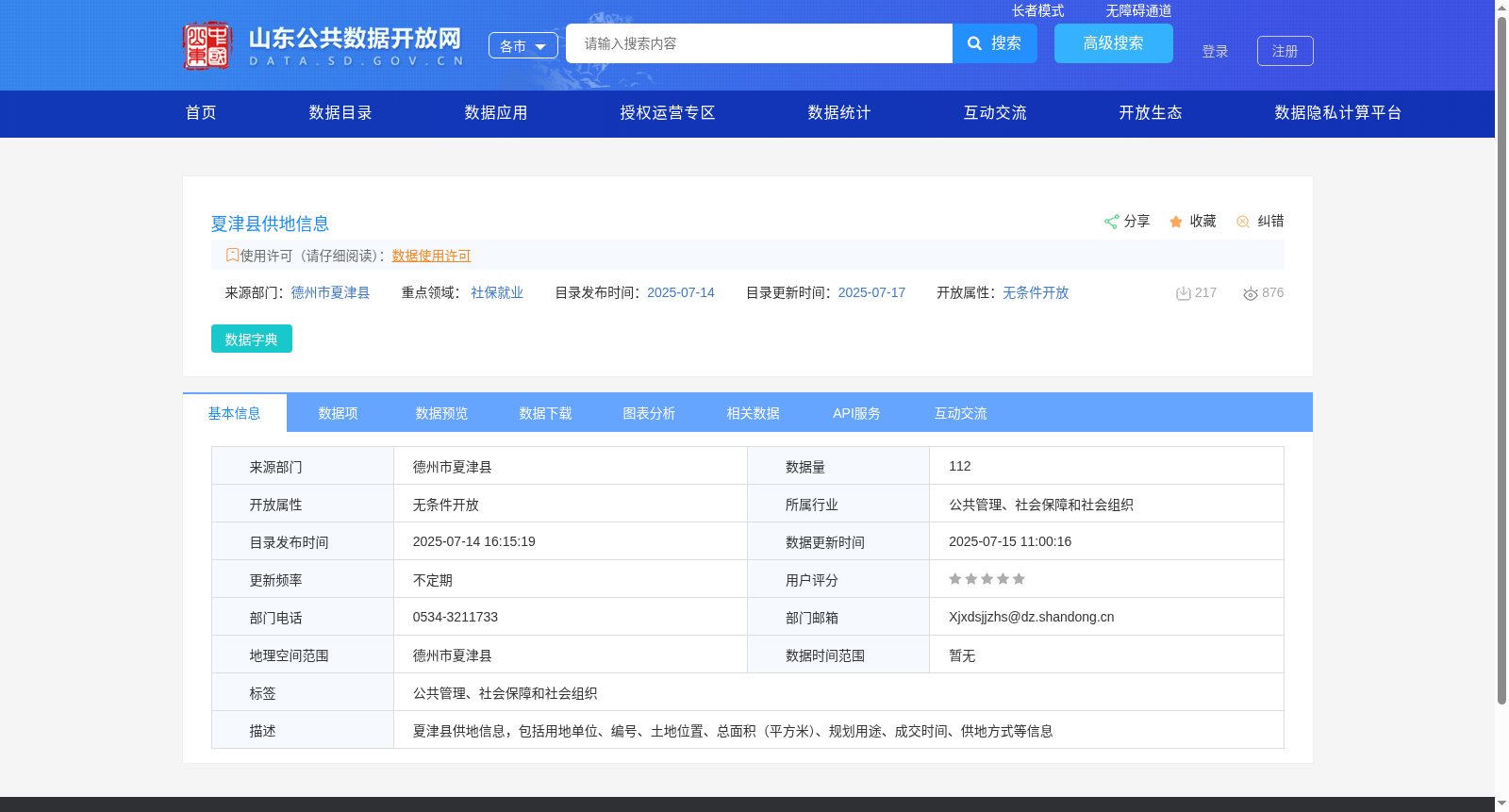Click the email Xjxdsjjzhs@dz.shandong.cn
1509x812 pixels.
coord(1032,617)
